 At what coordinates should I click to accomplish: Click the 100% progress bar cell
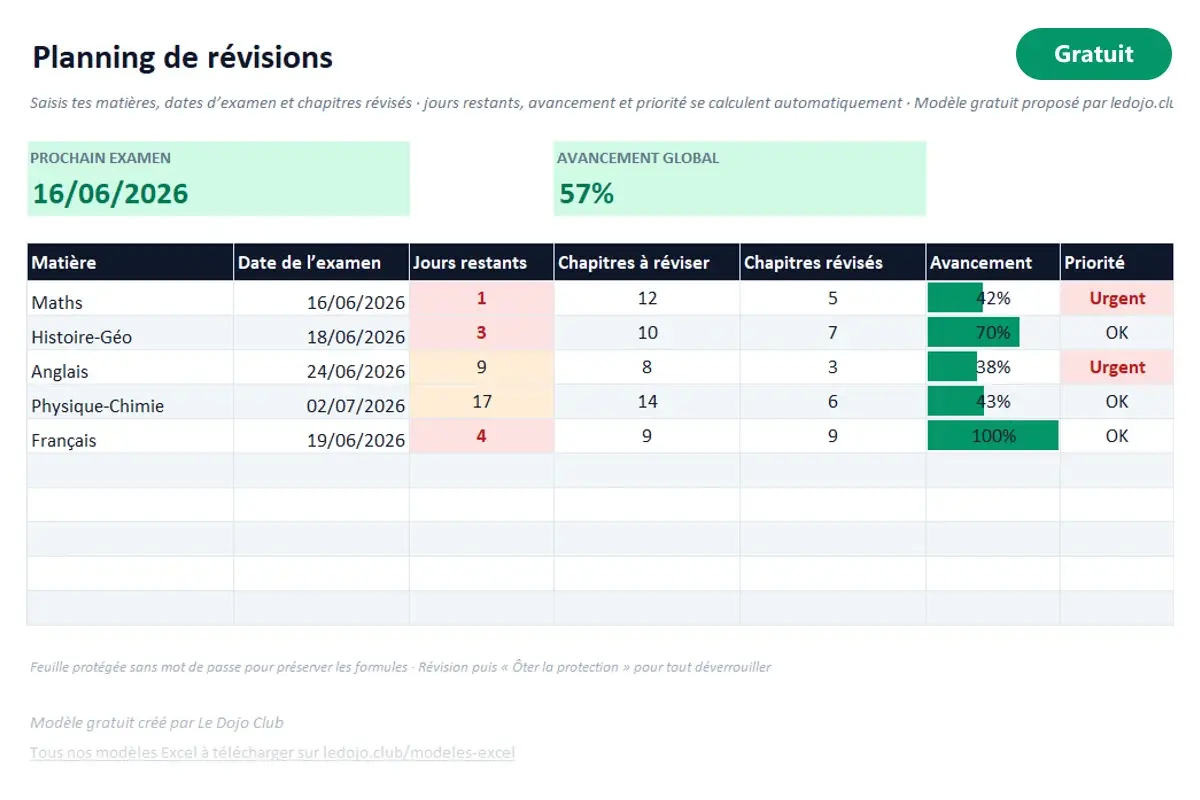(993, 437)
